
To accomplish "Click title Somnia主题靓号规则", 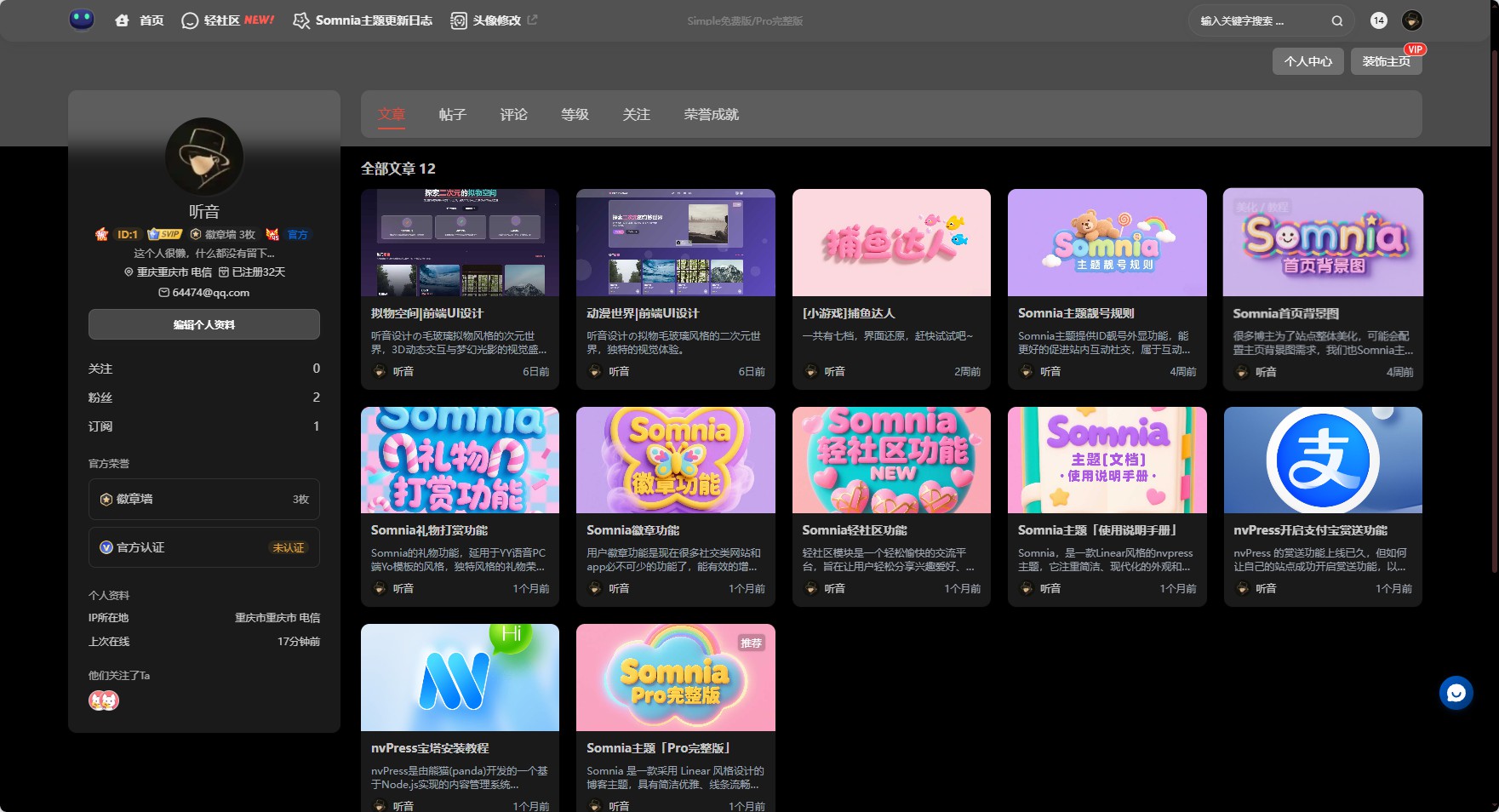I will tap(1076, 313).
